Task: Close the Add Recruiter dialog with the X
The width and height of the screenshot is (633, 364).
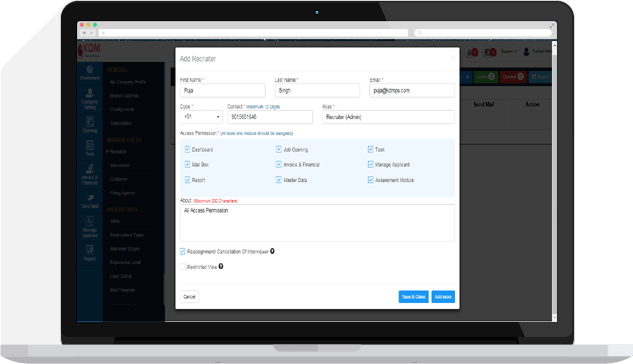Action: (453, 58)
